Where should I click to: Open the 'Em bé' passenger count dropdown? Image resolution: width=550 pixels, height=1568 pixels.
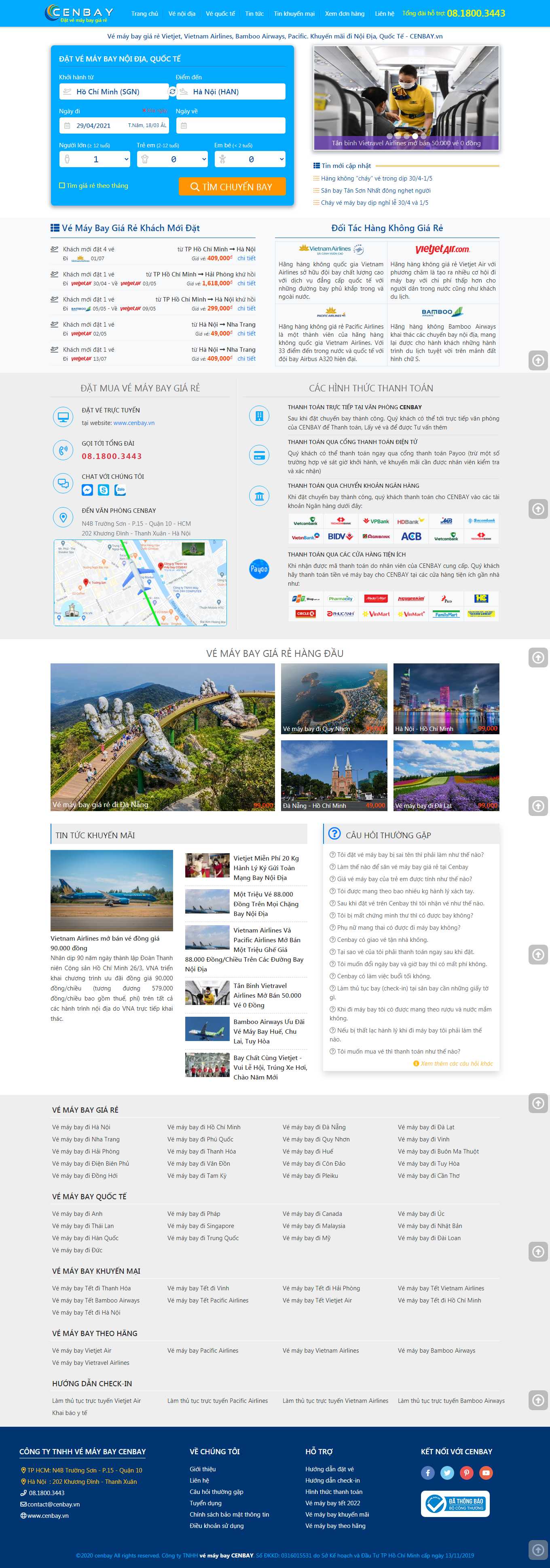point(250,159)
